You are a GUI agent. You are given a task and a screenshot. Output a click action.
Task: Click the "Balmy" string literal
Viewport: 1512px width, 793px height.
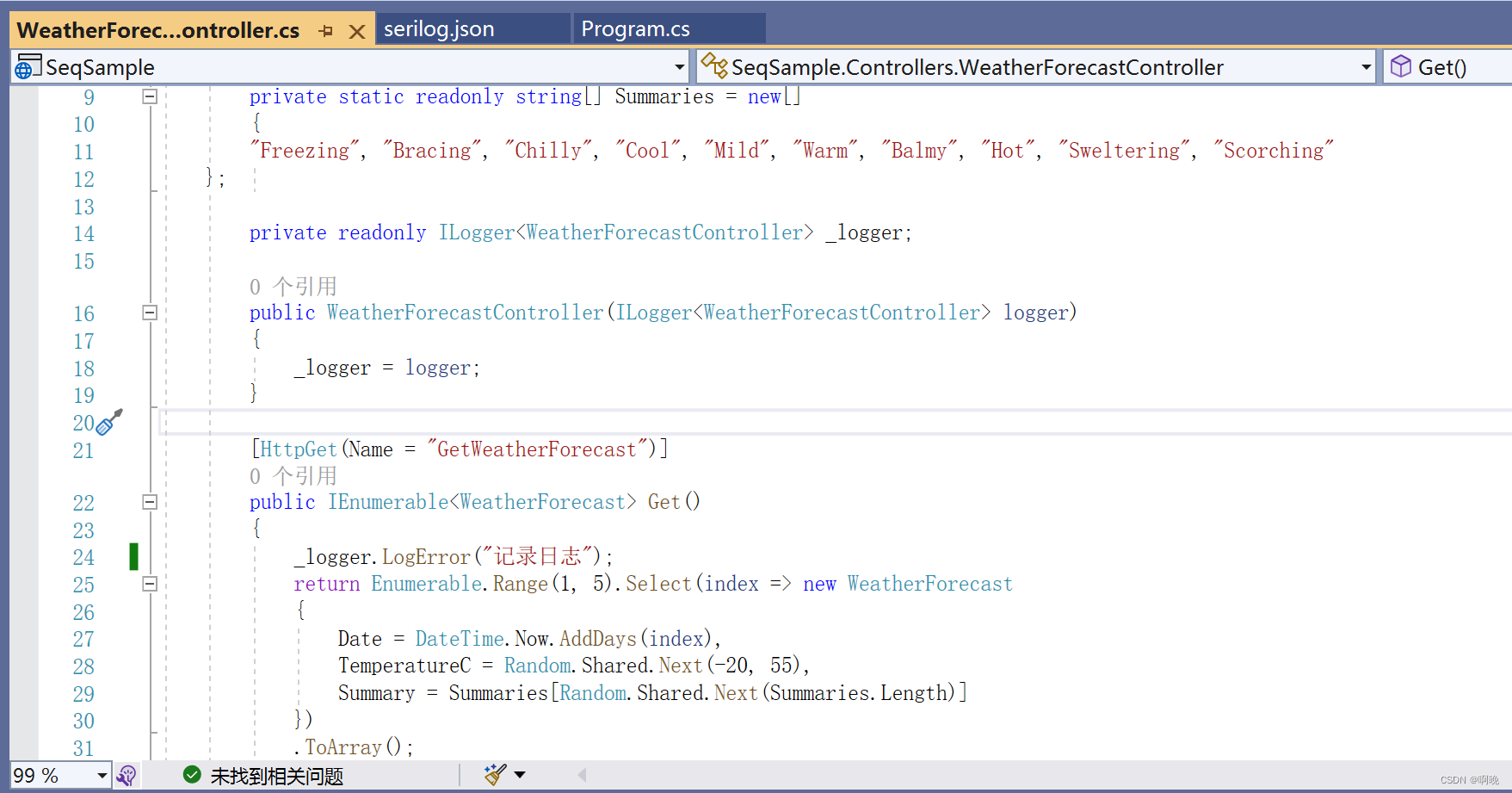919,151
